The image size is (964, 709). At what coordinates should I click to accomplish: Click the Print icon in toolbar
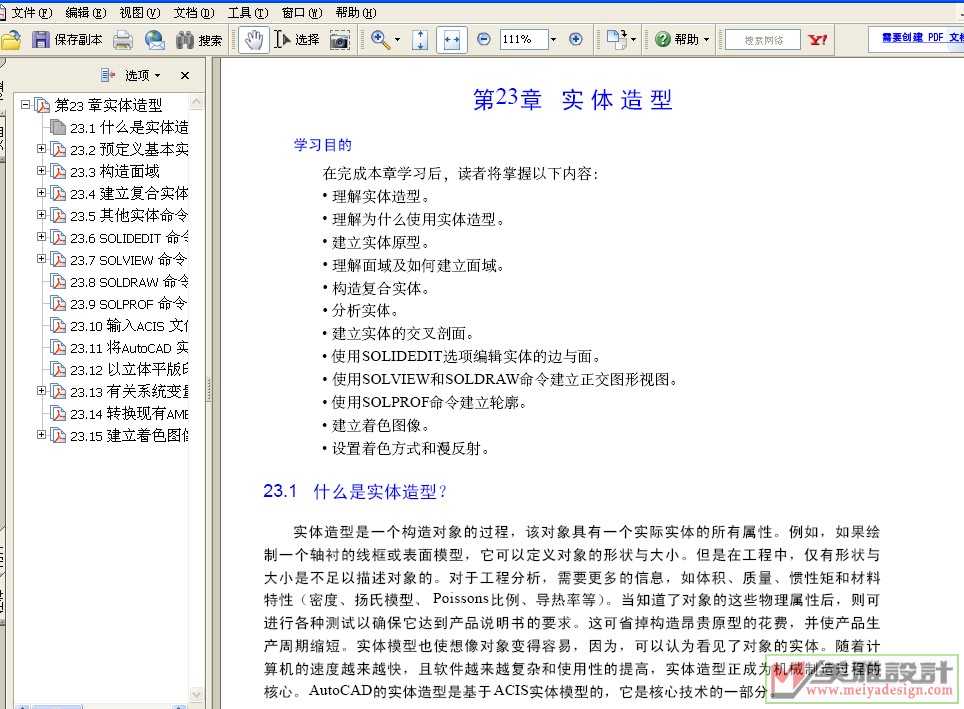[x=122, y=40]
